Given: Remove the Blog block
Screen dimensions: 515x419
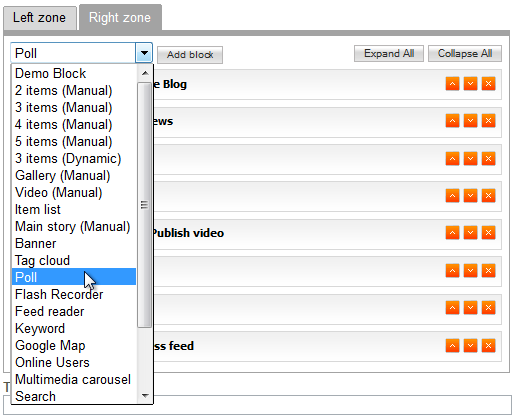Looking at the screenshot, I should [x=488, y=84].
